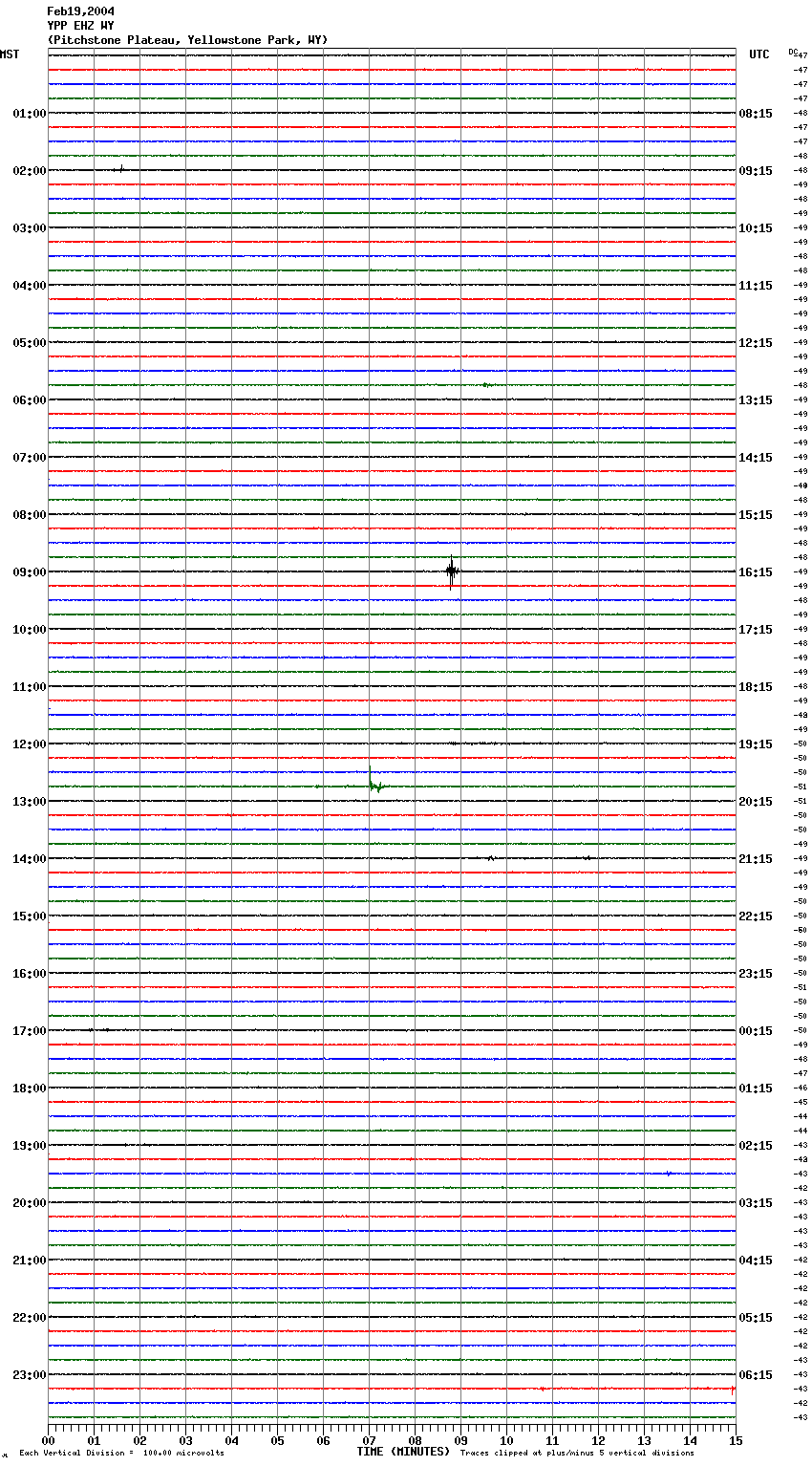Click the 18:15 UTC time label

(x=756, y=687)
